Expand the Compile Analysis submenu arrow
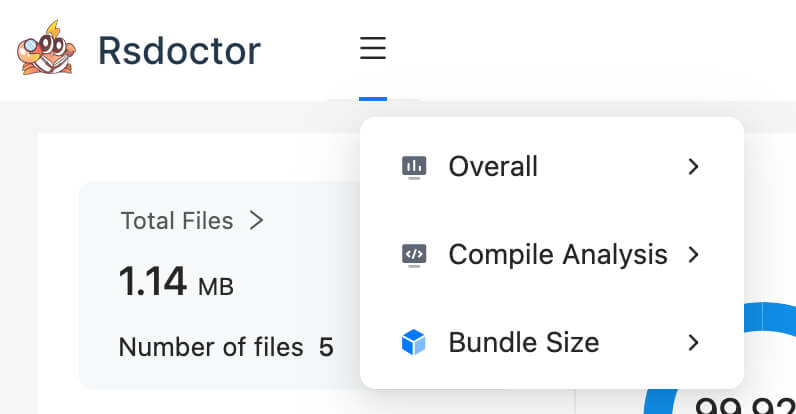Image resolution: width=796 pixels, height=414 pixels. point(693,254)
